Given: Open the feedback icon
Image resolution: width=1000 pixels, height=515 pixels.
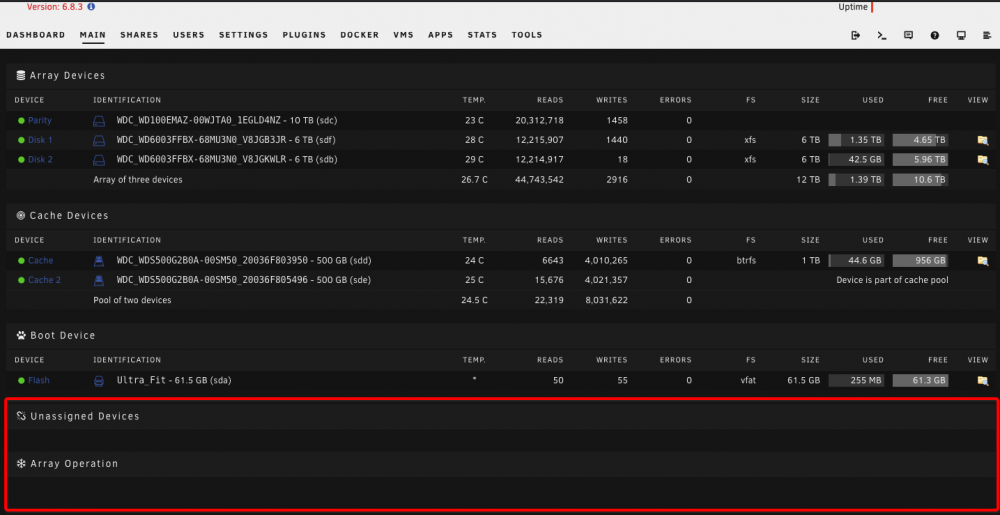Looking at the screenshot, I should (x=909, y=36).
